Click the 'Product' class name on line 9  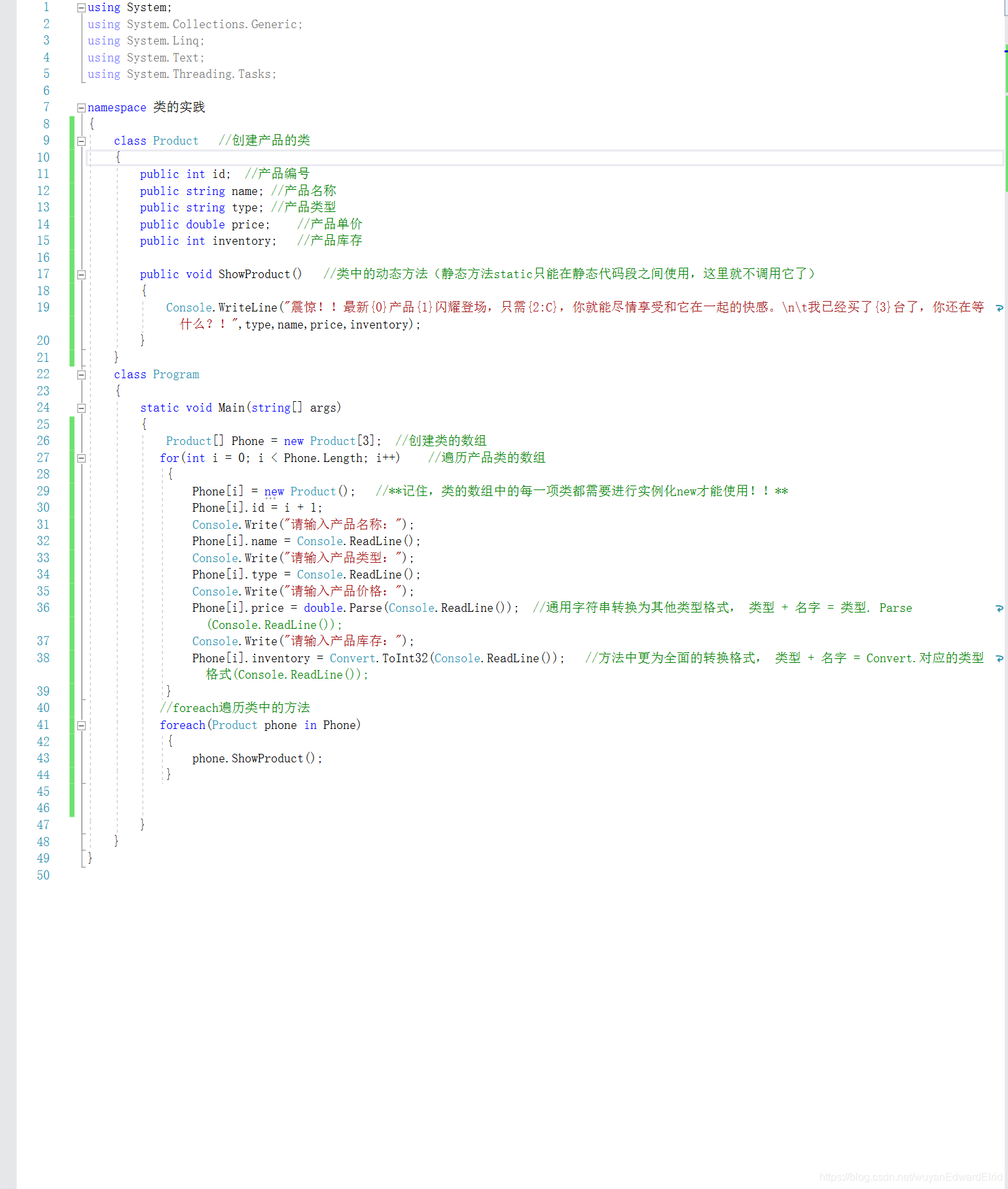175,141
